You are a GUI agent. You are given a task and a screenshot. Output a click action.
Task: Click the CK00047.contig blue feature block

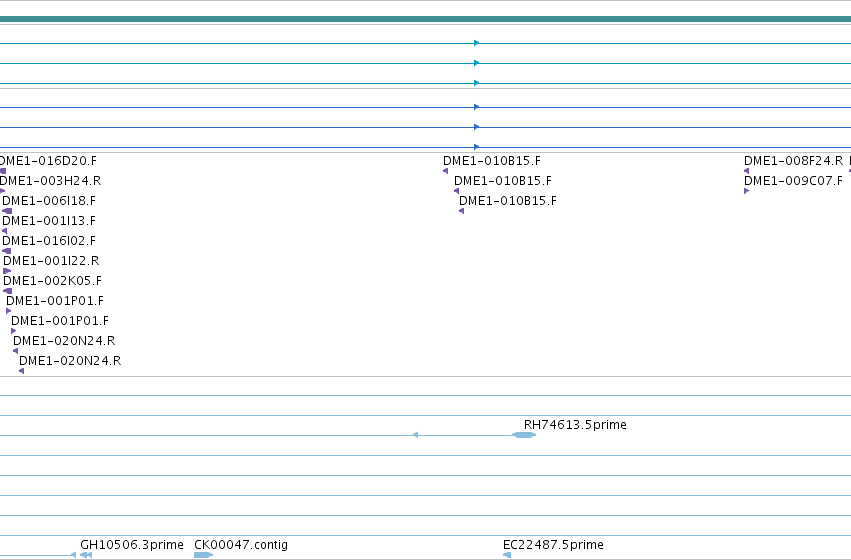pos(204,555)
